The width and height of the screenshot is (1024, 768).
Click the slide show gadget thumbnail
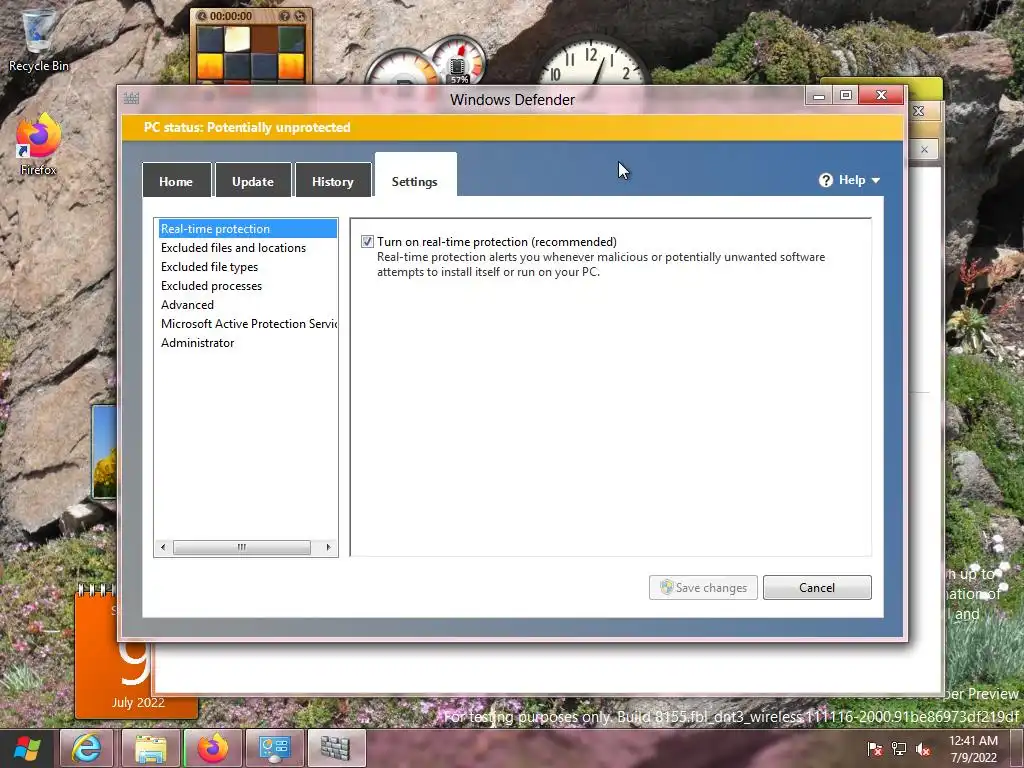(x=104, y=452)
